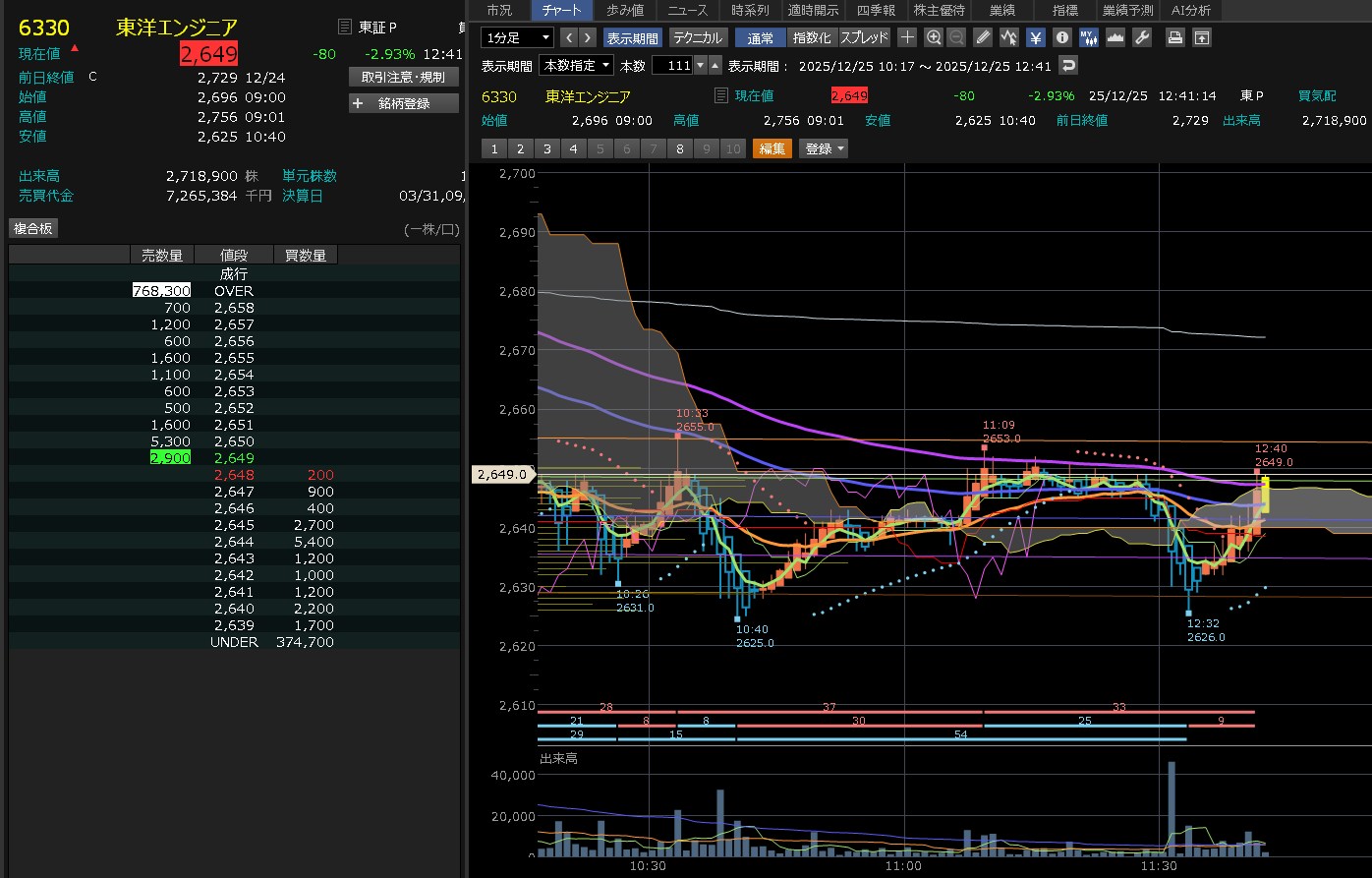Screen dimensions: 1372x878
Task: Click the 銘柄登録 button
Action: (x=404, y=103)
